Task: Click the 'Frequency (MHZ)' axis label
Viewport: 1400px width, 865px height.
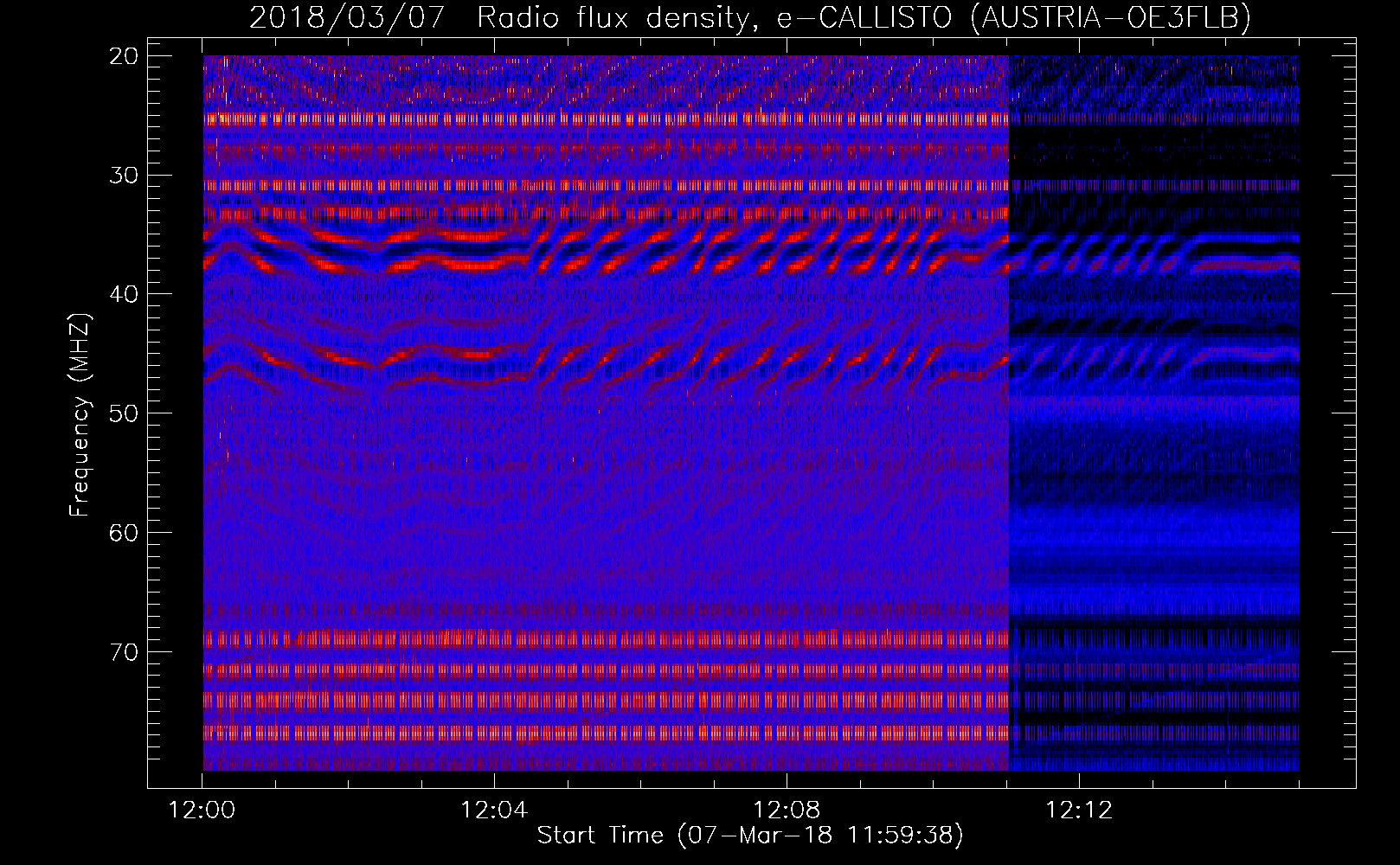Action: (x=80, y=414)
